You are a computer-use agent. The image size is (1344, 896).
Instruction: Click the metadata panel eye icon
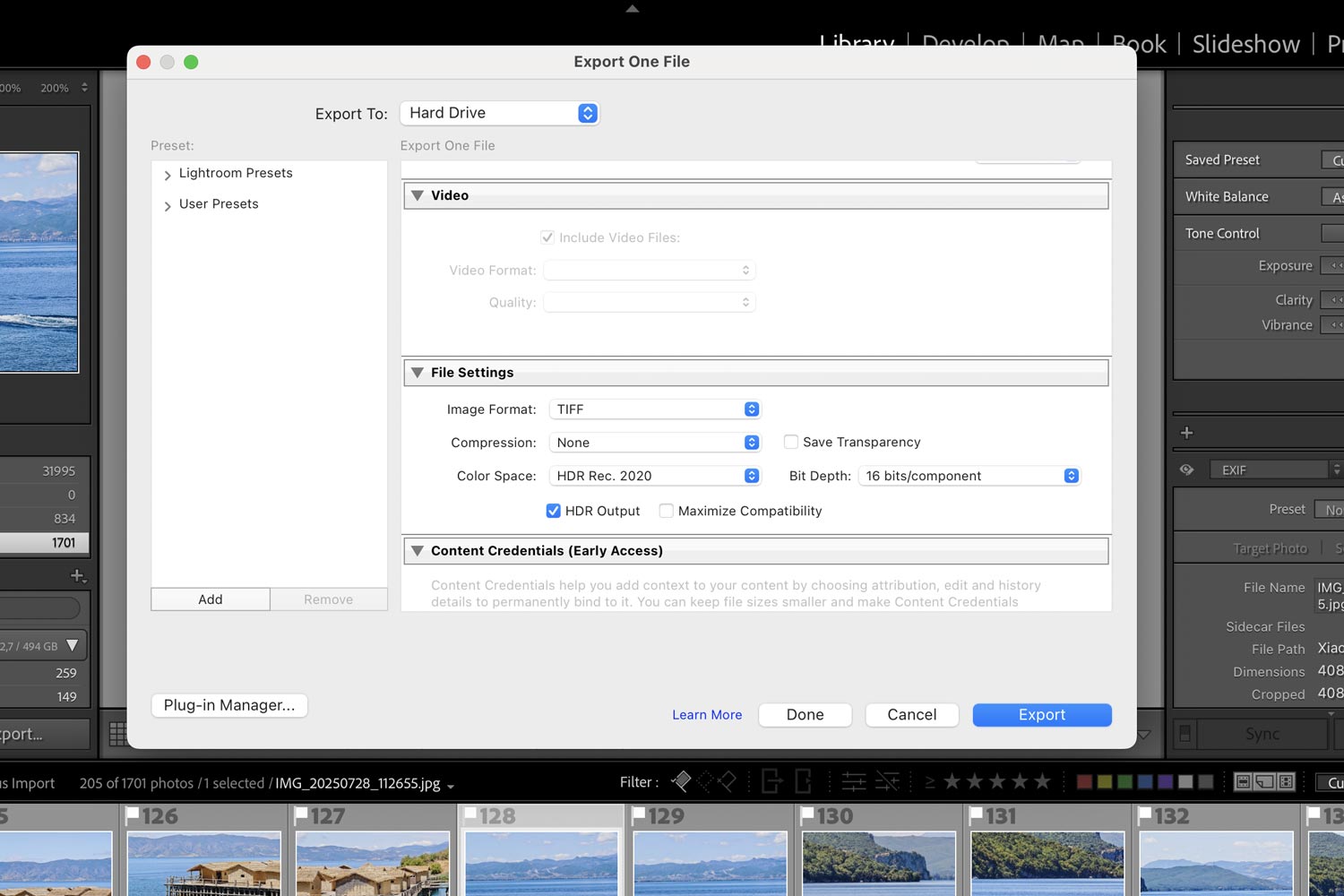[x=1186, y=470]
